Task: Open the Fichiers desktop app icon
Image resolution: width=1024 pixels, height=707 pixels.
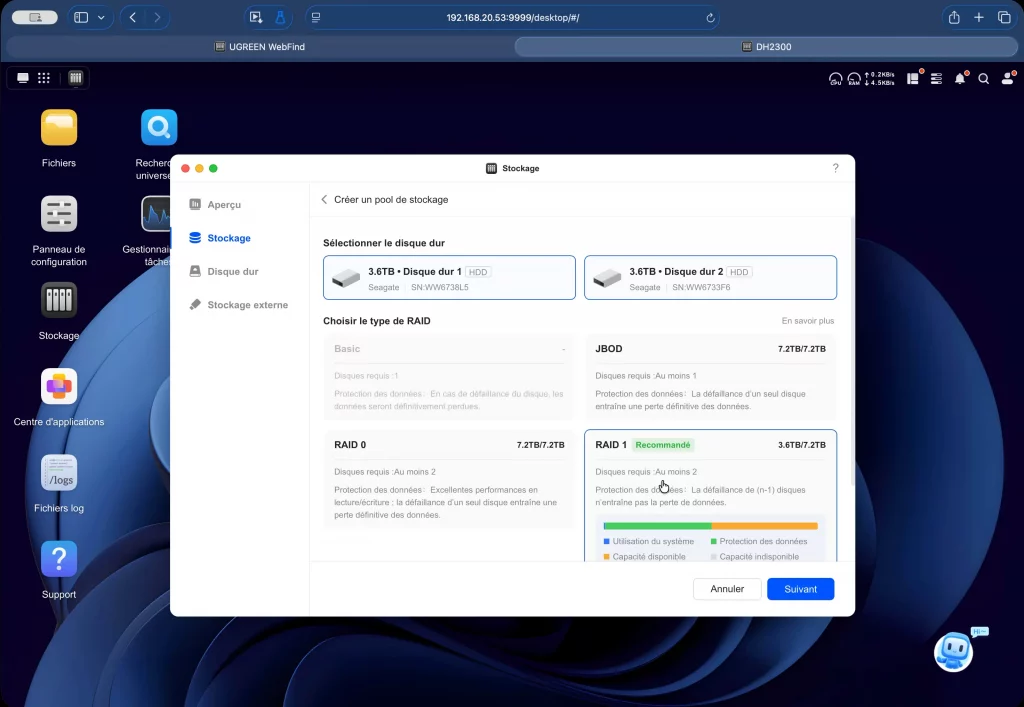Action: (x=59, y=128)
